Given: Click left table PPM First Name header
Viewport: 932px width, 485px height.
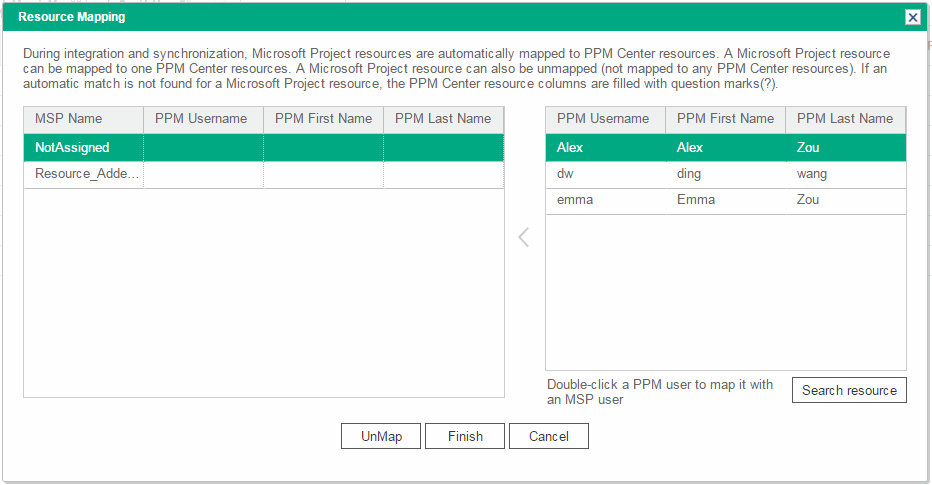Looking at the screenshot, I should click(323, 119).
